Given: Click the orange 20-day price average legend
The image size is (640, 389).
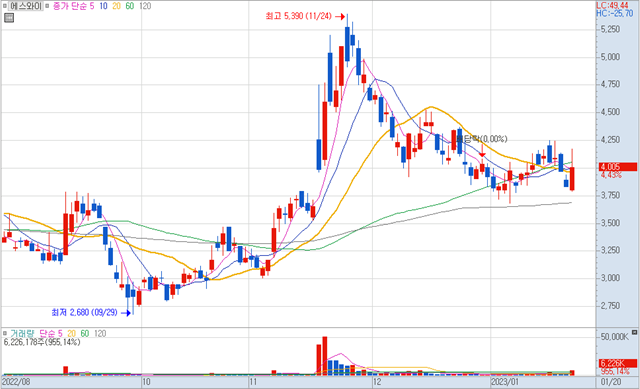Looking at the screenshot, I should [116, 6].
